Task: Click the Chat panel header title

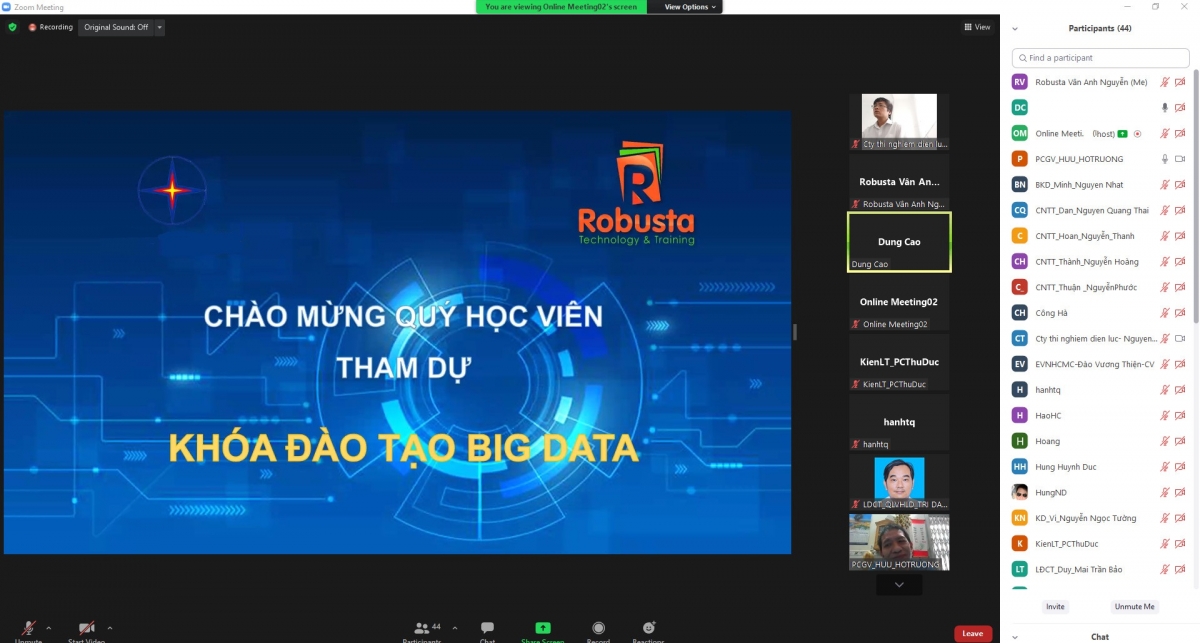Action: (1100, 636)
